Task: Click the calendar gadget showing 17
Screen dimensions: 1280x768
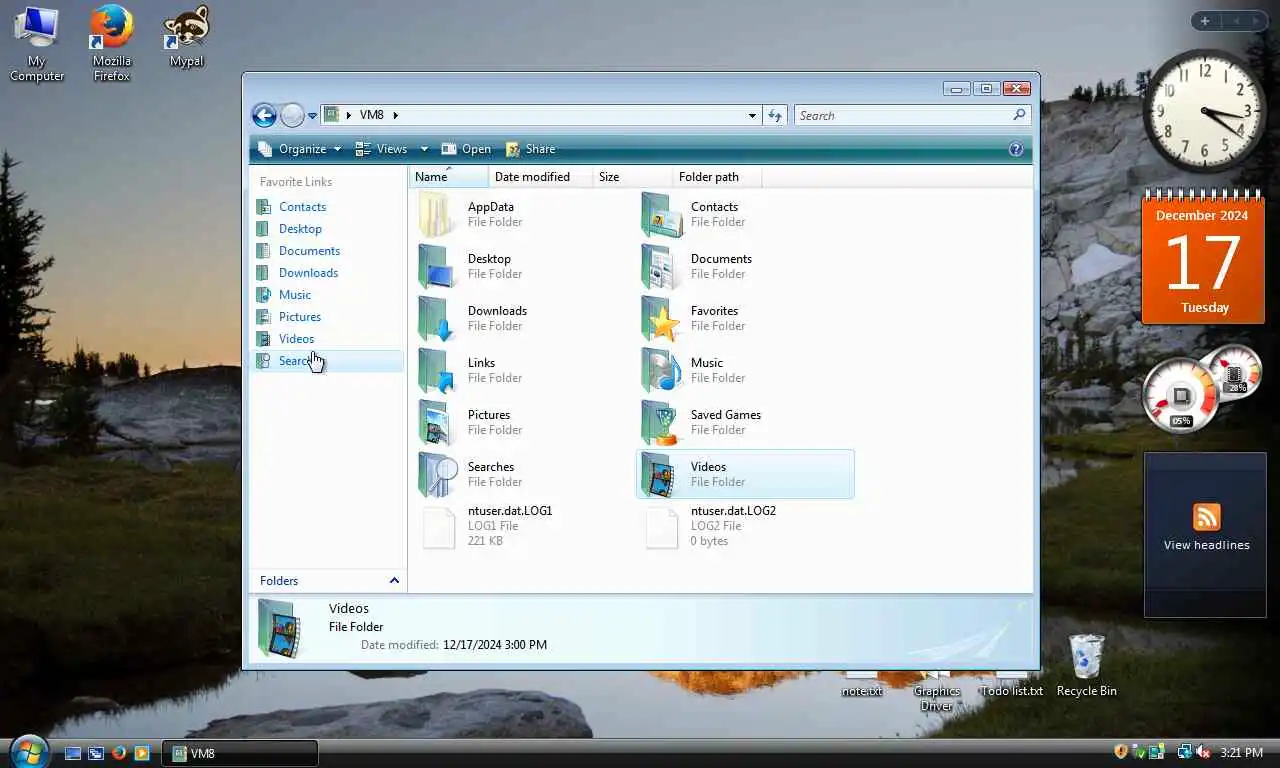Action: 1203,257
